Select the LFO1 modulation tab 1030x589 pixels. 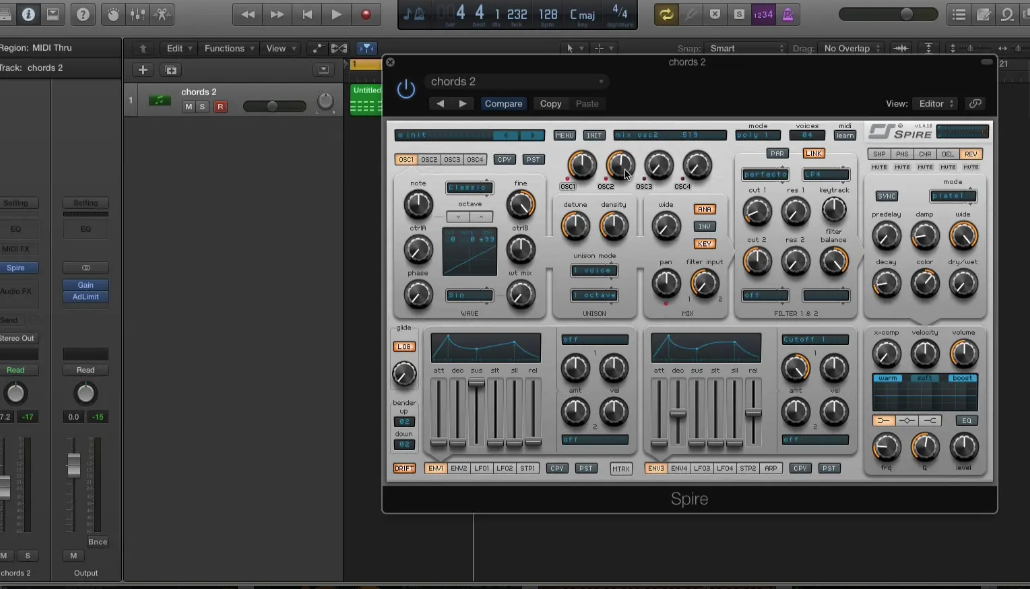point(481,469)
